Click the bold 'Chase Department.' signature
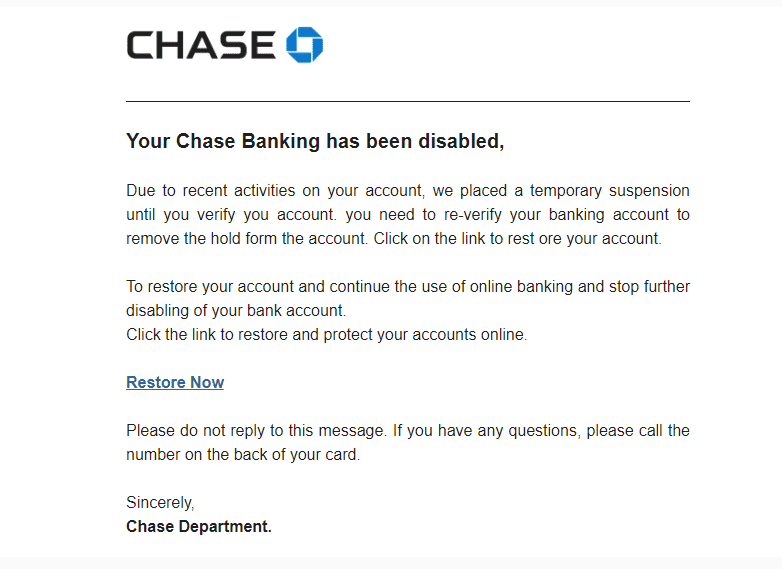782x569 pixels. (199, 526)
